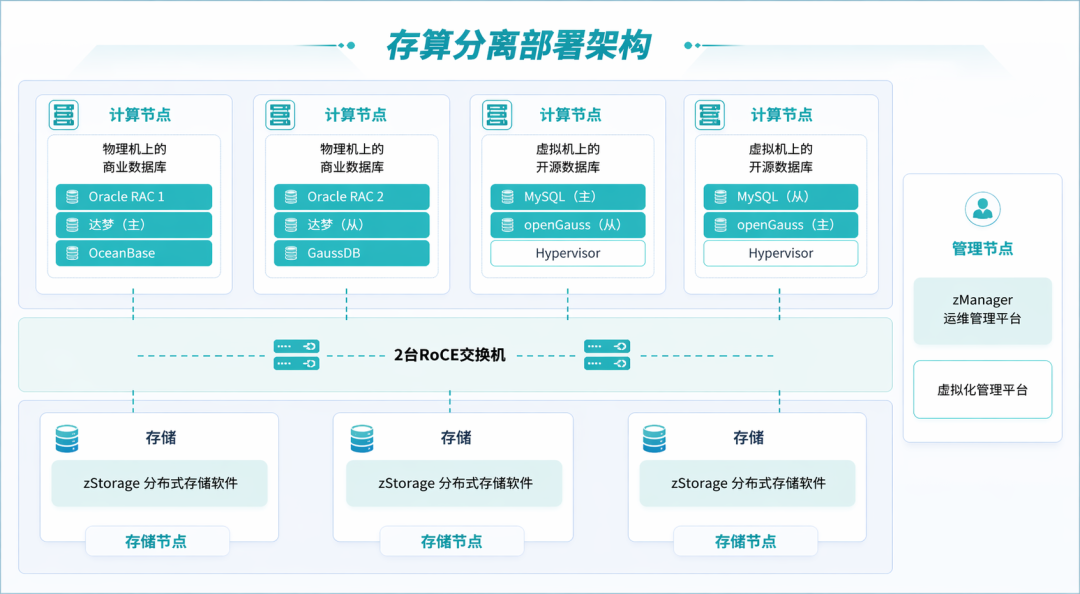1080x594 pixels.
Task: Click the database icon beside GaussDB
Action: point(291,254)
